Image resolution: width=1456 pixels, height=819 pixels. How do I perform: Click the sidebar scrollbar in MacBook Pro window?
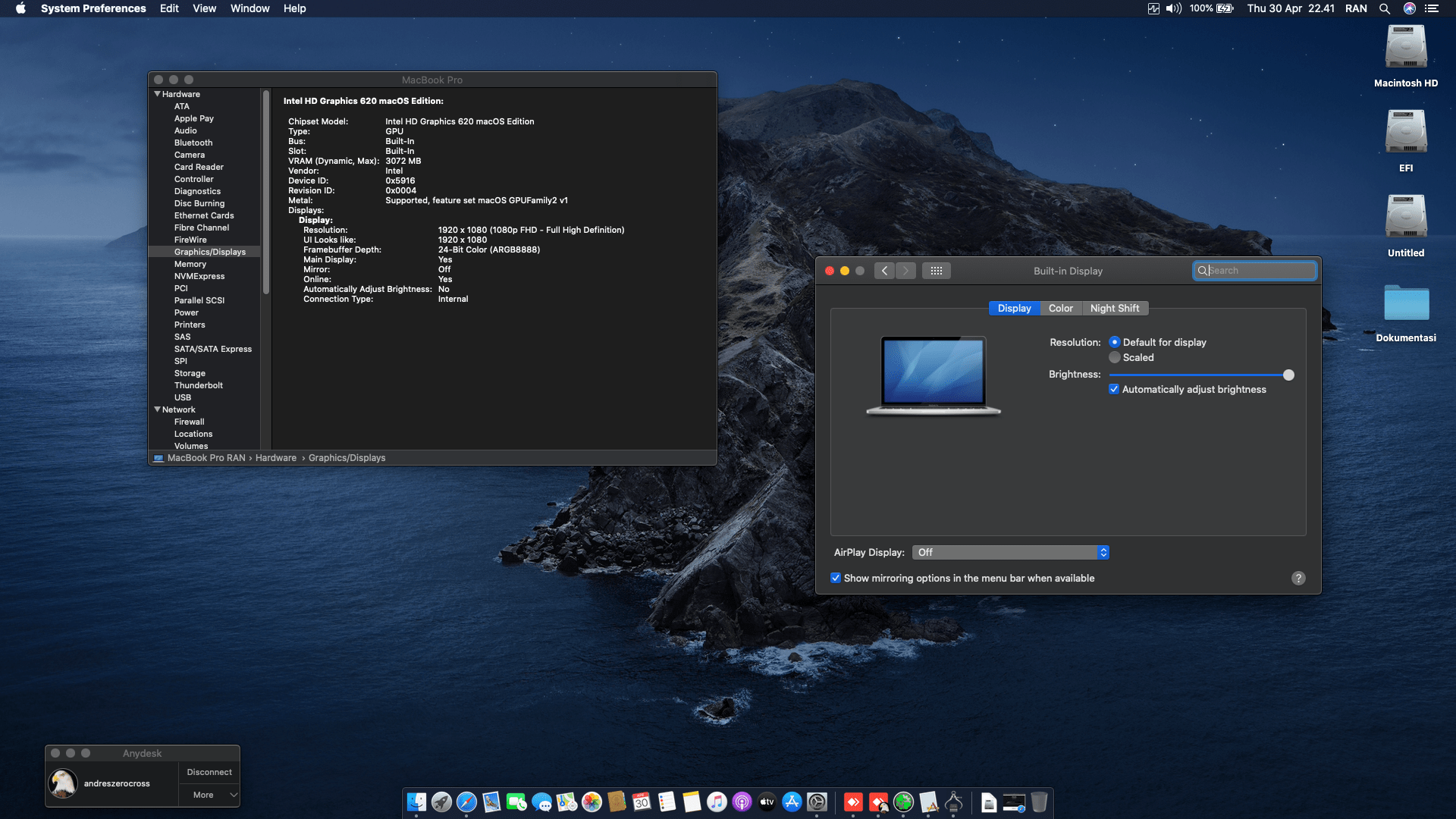point(266,193)
